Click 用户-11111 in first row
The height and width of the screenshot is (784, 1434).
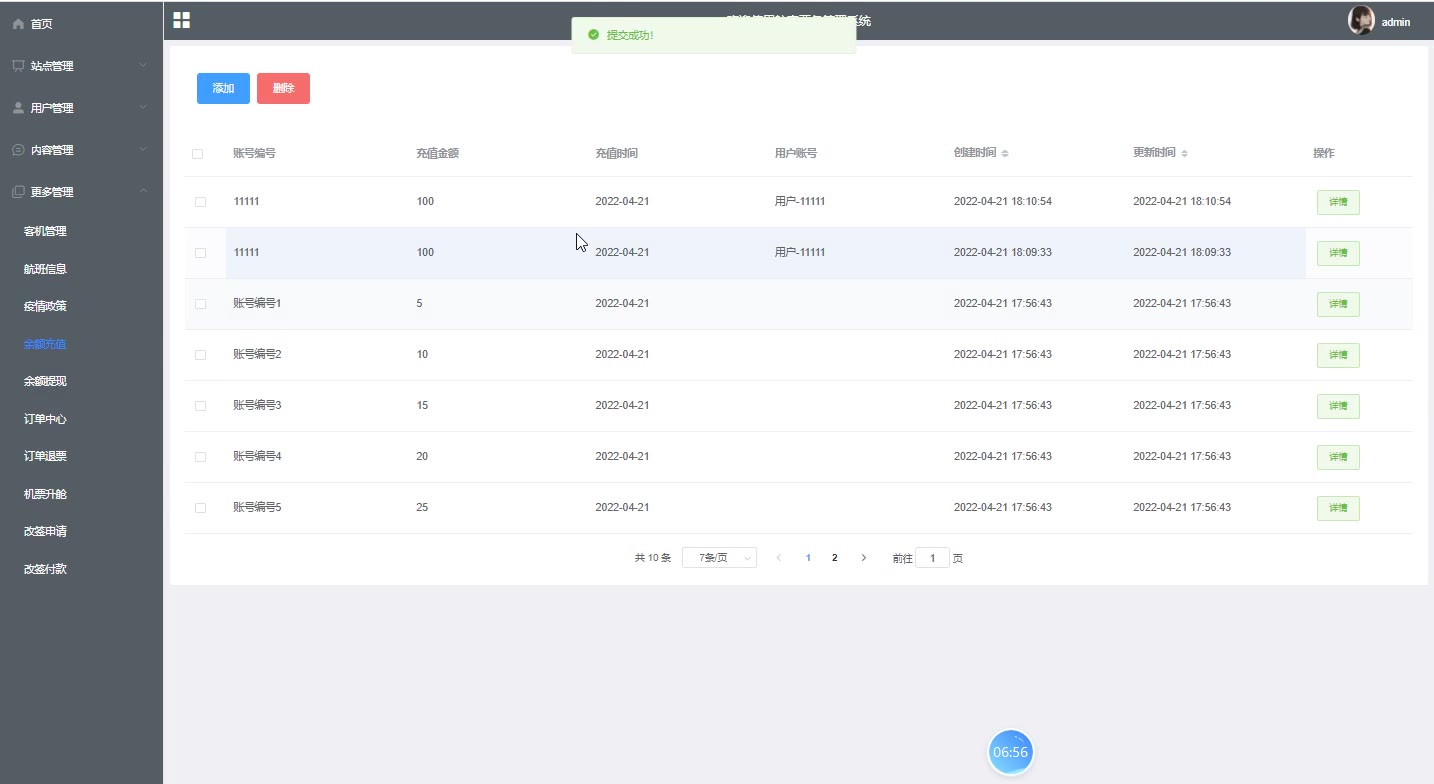[x=800, y=202]
